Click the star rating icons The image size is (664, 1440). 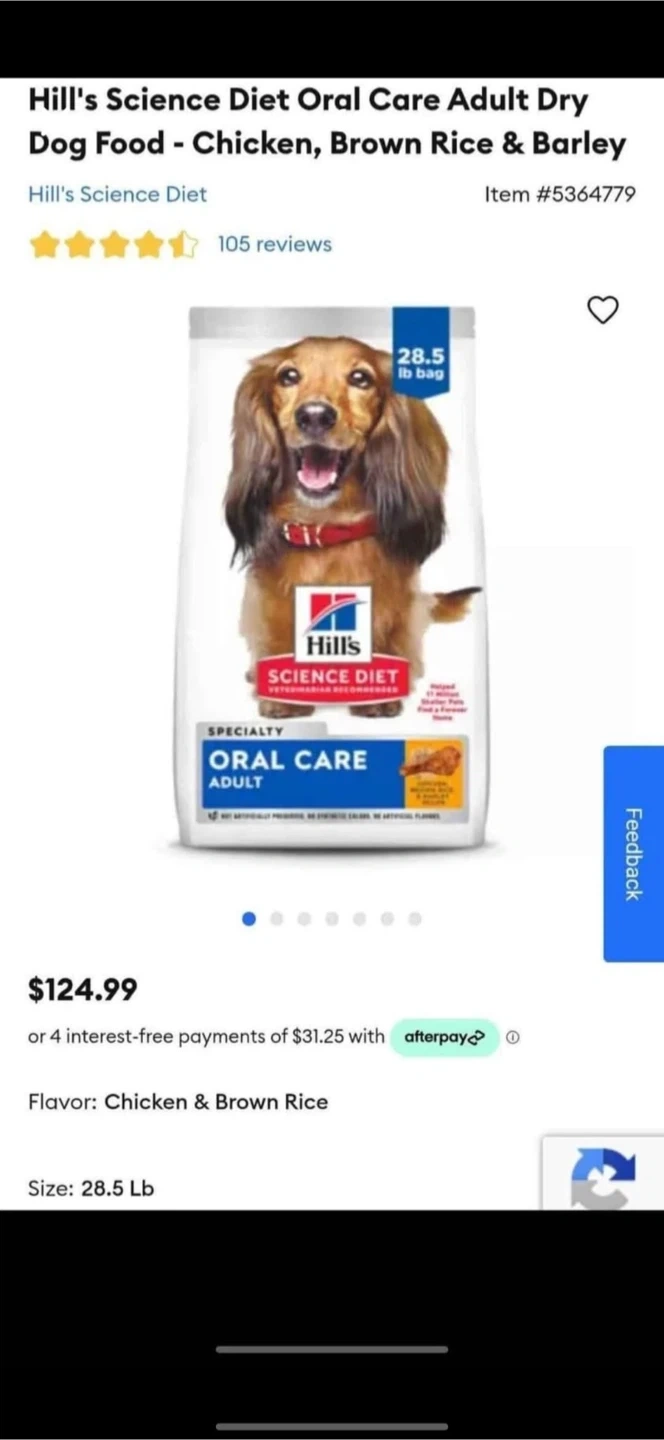click(x=113, y=244)
